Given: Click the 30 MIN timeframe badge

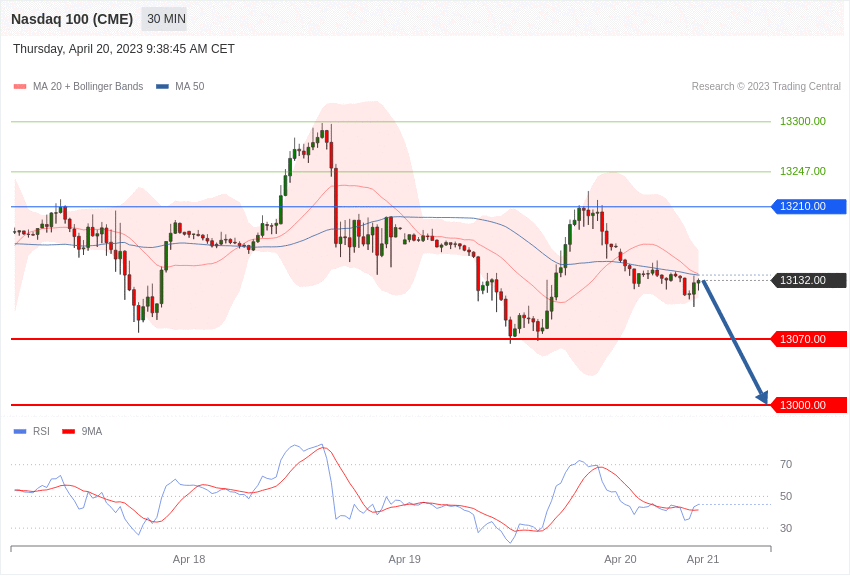Looking at the screenshot, I should pos(164,19).
